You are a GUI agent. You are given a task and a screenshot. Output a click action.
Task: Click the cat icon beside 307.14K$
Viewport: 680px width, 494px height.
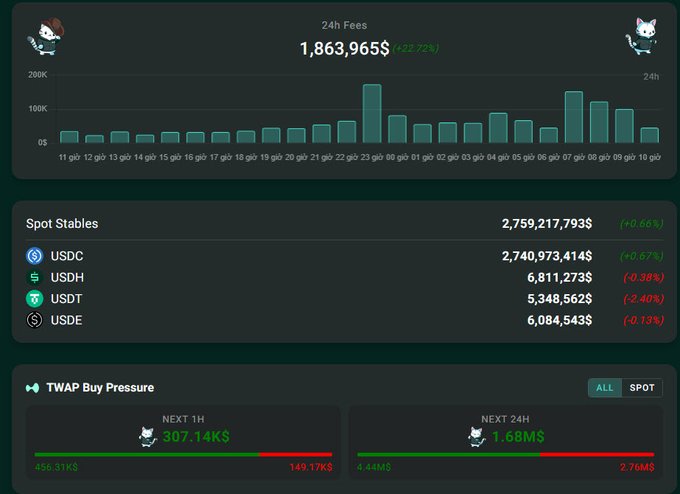pyautogui.click(x=147, y=437)
